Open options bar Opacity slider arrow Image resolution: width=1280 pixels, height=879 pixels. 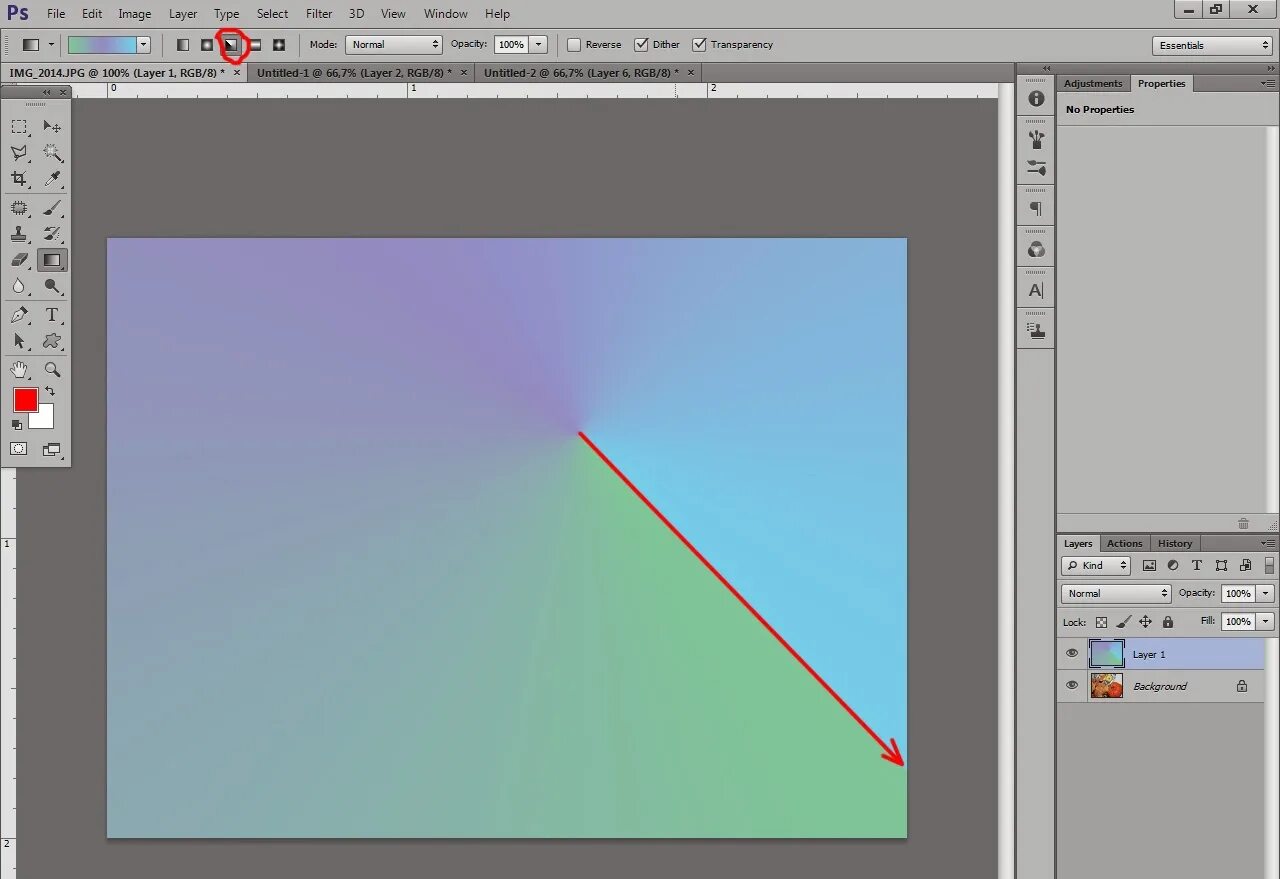[539, 45]
